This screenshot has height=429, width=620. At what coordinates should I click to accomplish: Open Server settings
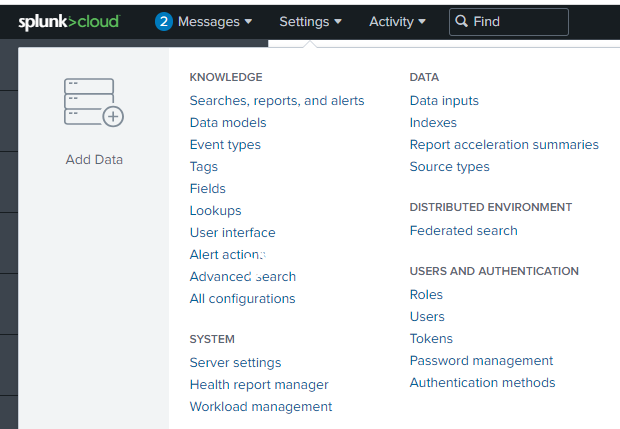point(235,363)
